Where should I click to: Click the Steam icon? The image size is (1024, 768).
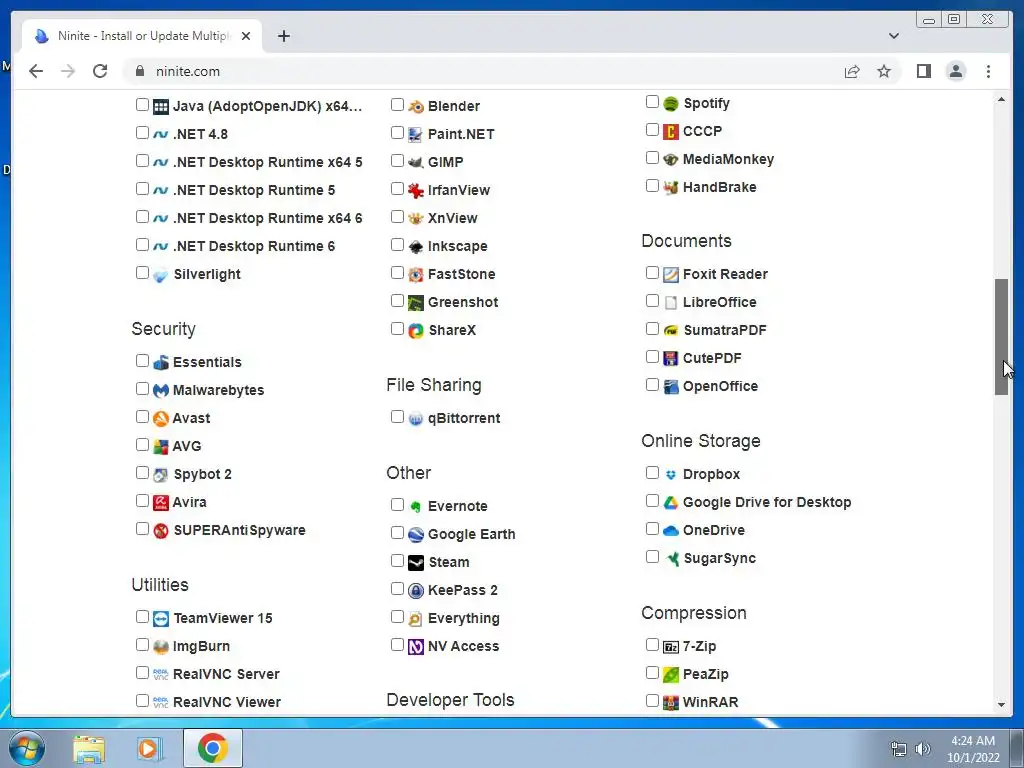pyautogui.click(x=415, y=562)
